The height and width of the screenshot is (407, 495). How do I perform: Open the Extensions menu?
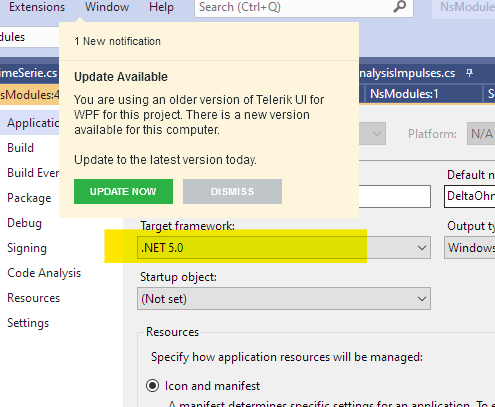tap(37, 7)
